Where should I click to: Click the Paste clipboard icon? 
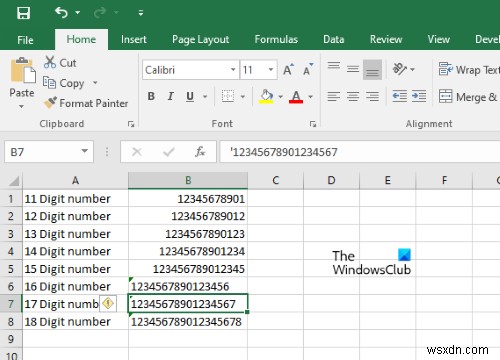coord(22,70)
